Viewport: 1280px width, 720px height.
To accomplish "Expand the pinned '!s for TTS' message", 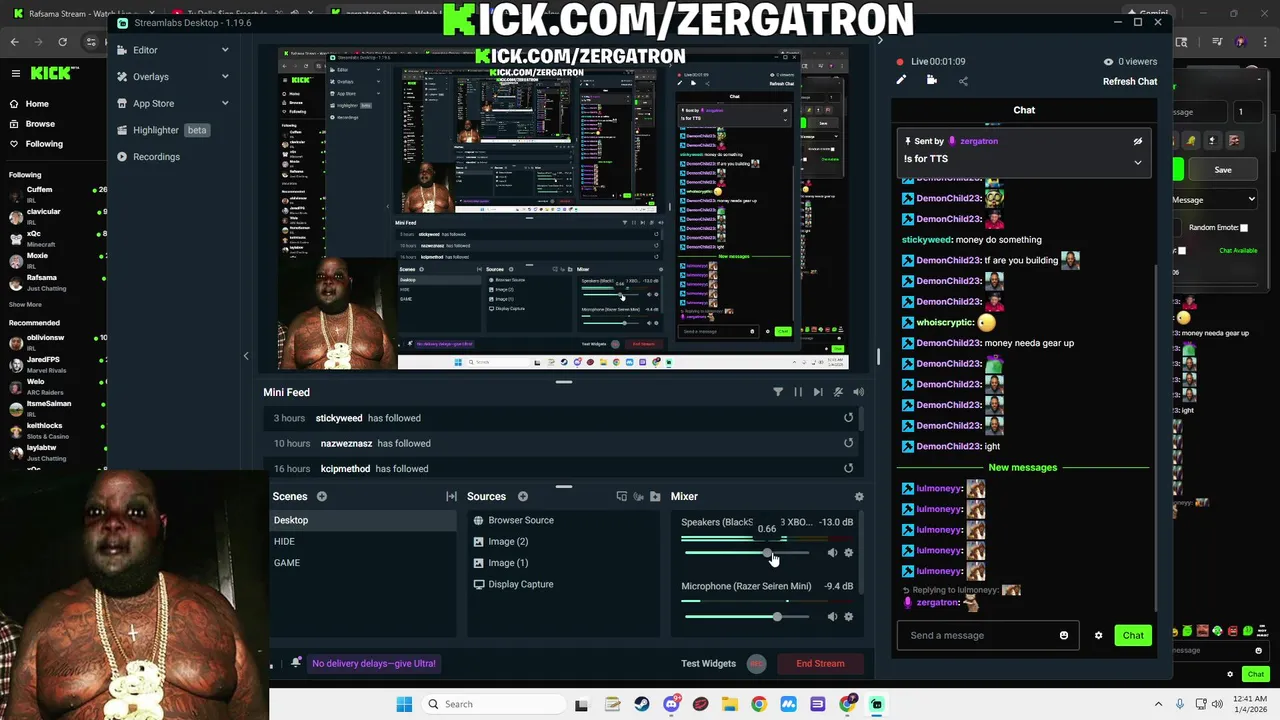I will tap(1137, 162).
